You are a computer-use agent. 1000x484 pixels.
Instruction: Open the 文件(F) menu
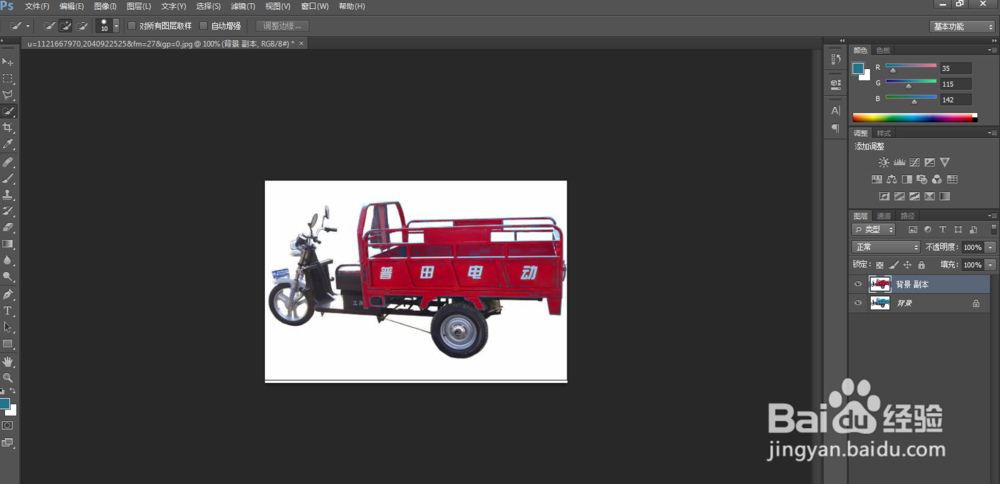36,6
